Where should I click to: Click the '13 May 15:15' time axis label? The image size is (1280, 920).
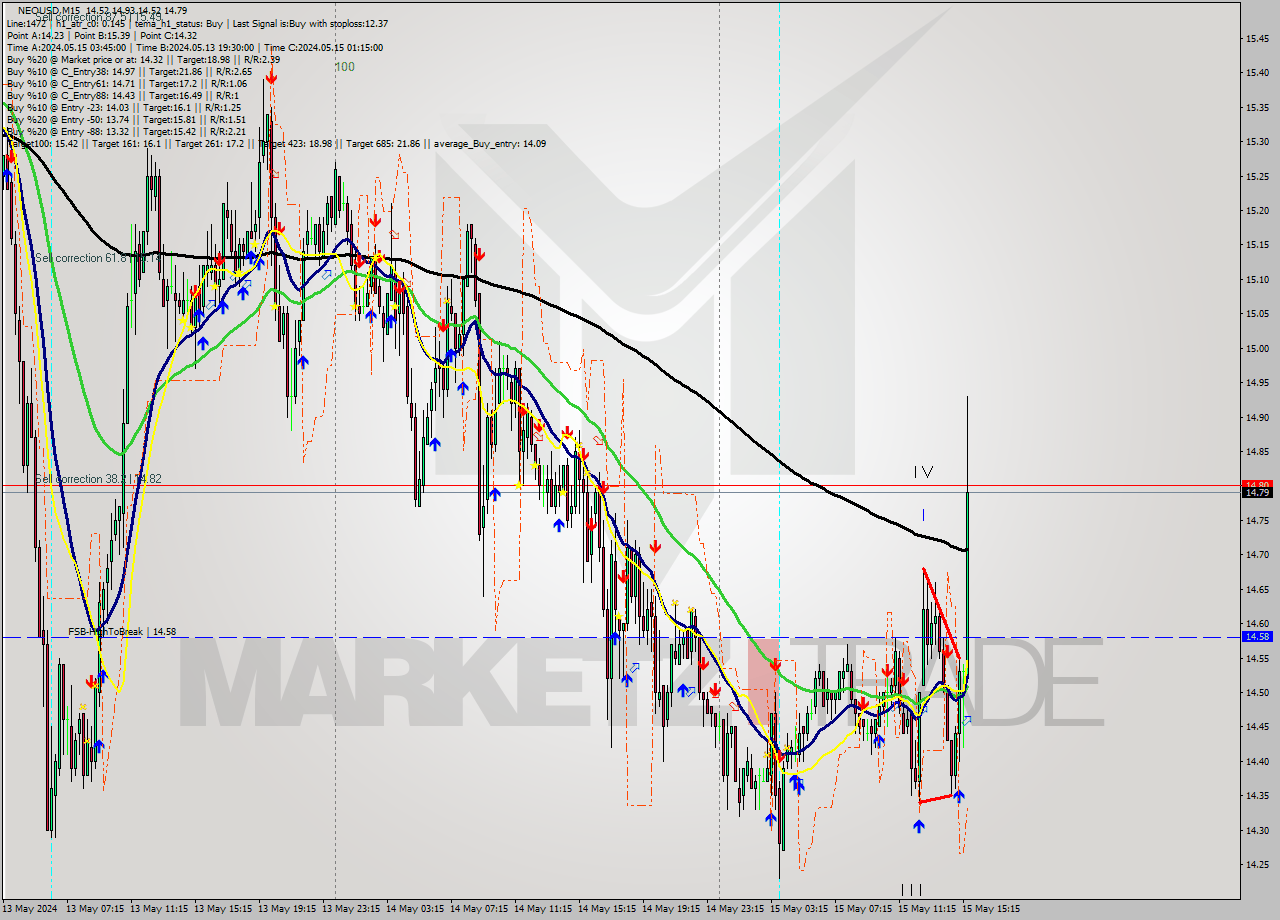point(223,909)
